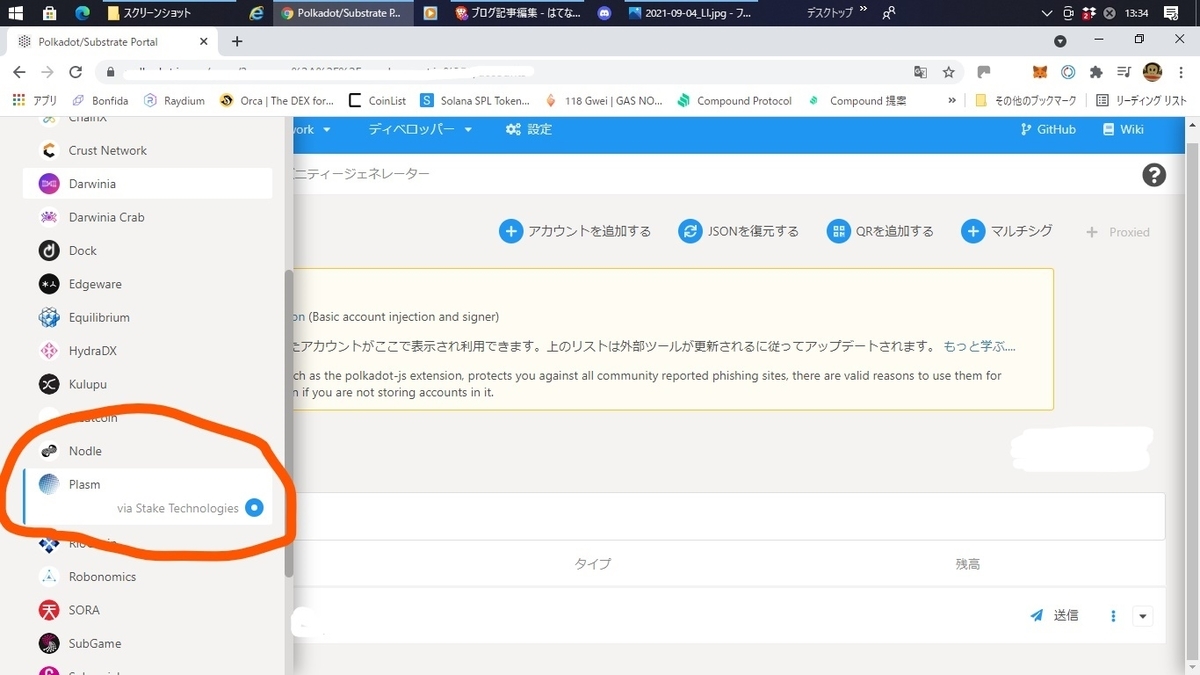Open the リーディング リスト reading list
1200x675 pixels.
[1141, 100]
